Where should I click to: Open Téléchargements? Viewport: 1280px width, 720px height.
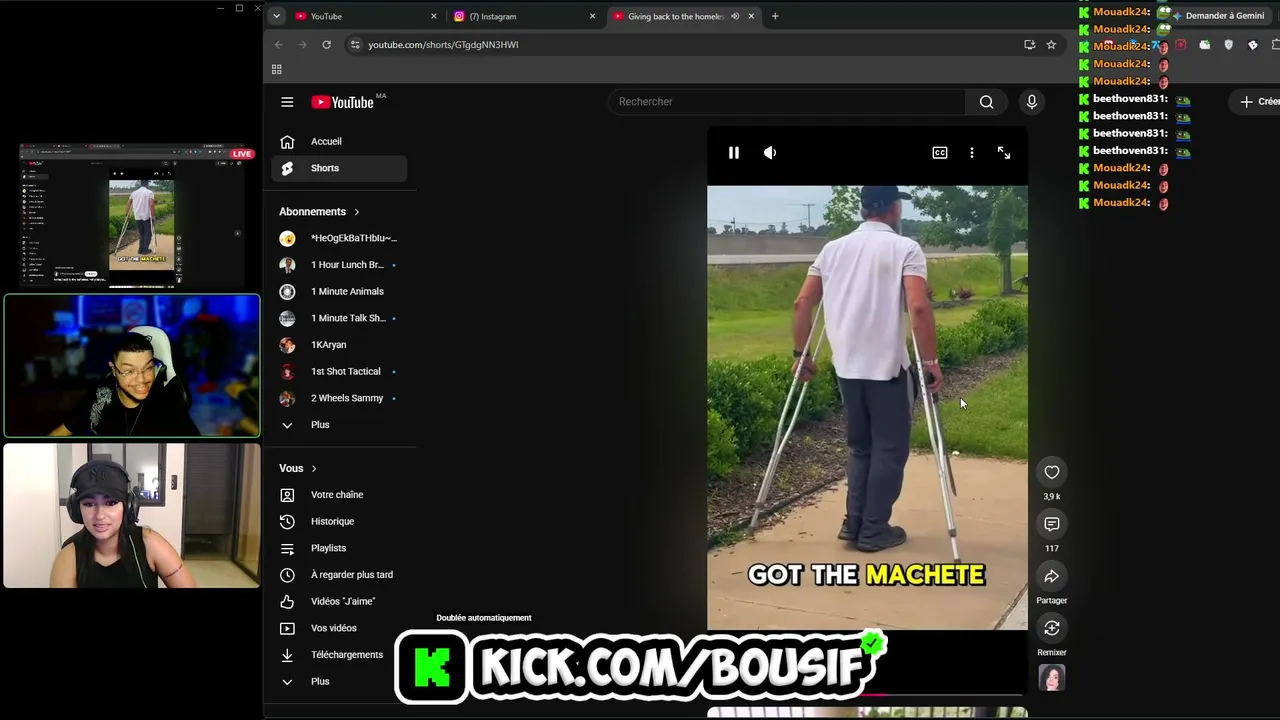[339, 655]
